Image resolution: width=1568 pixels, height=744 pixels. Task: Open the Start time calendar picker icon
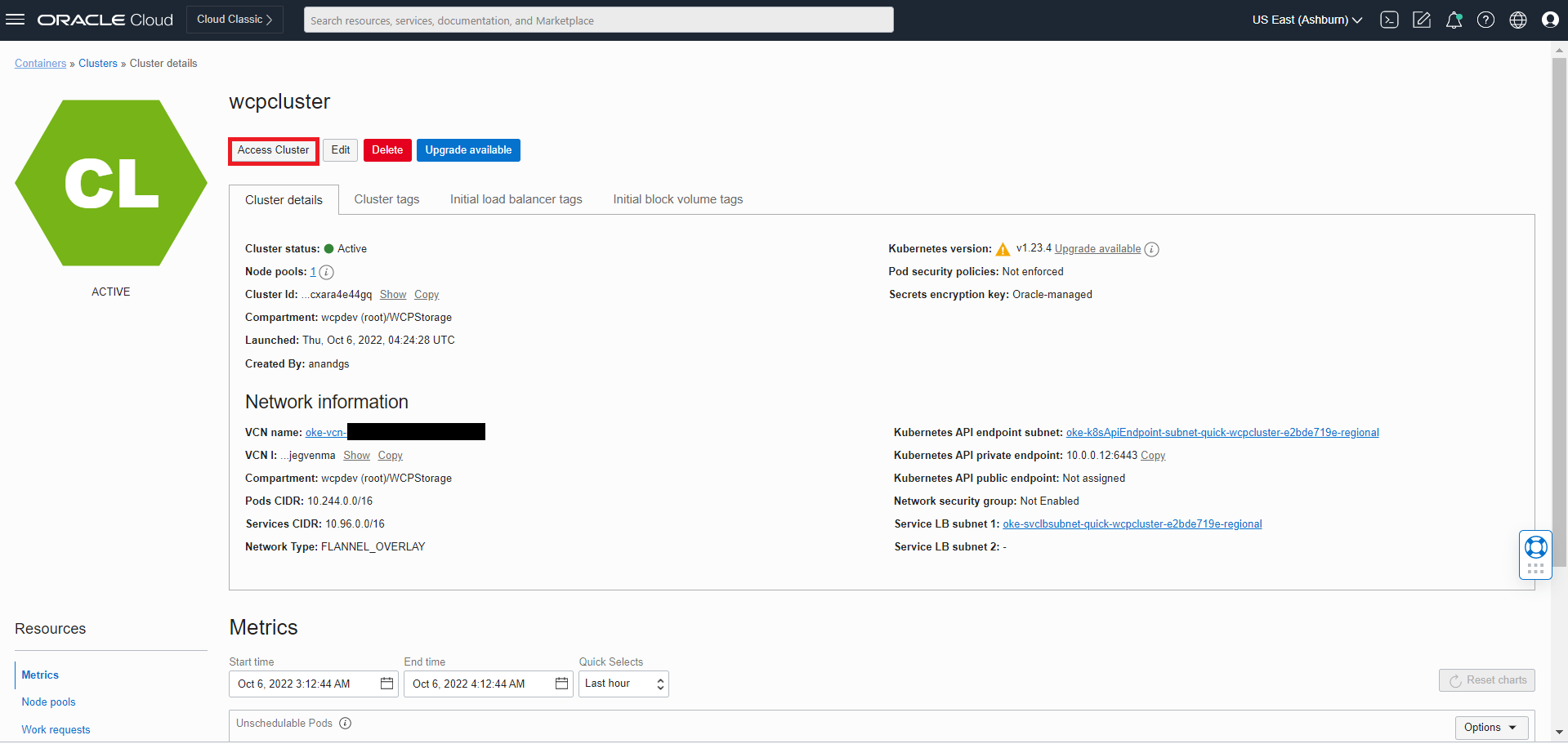tap(387, 684)
